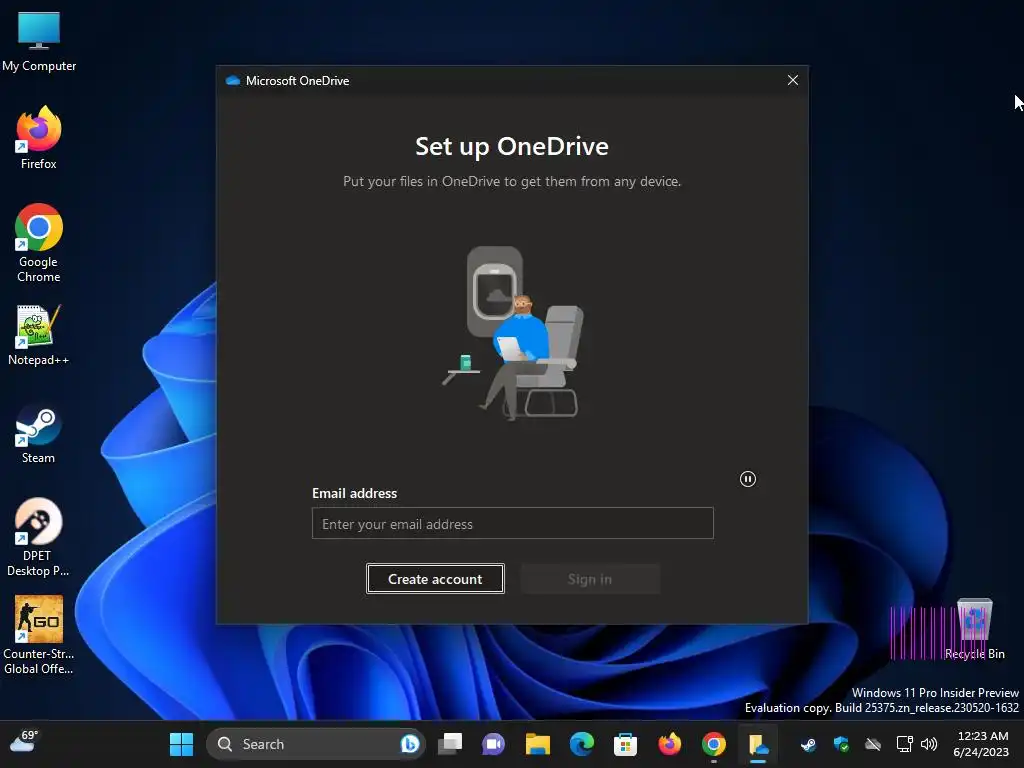Click the Sign in button

[590, 579]
